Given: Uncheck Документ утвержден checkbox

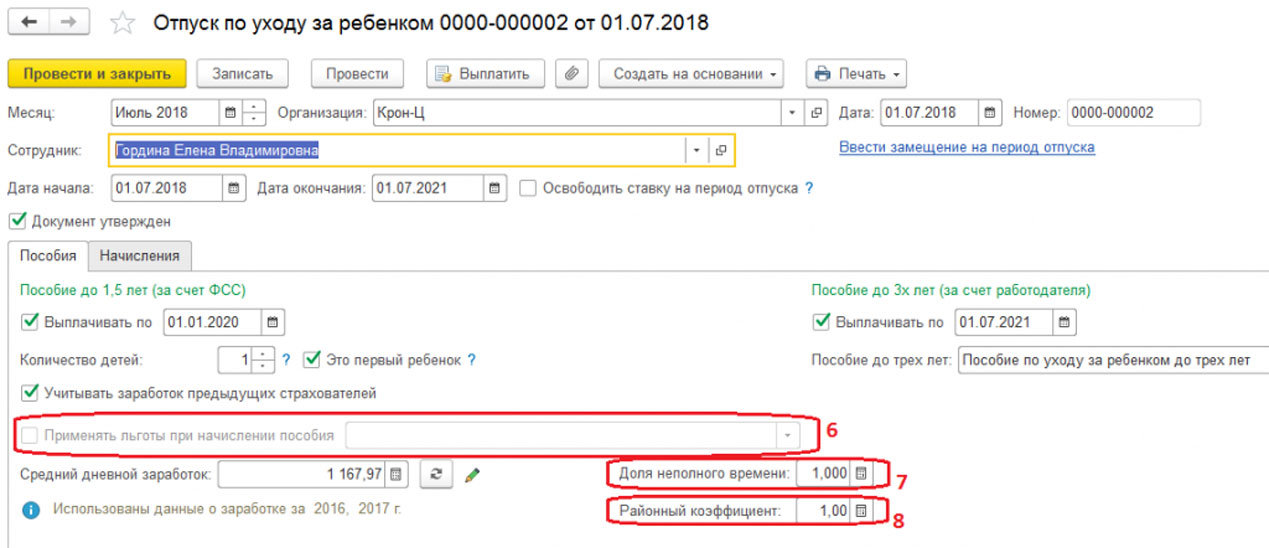Looking at the screenshot, I should click(16, 220).
